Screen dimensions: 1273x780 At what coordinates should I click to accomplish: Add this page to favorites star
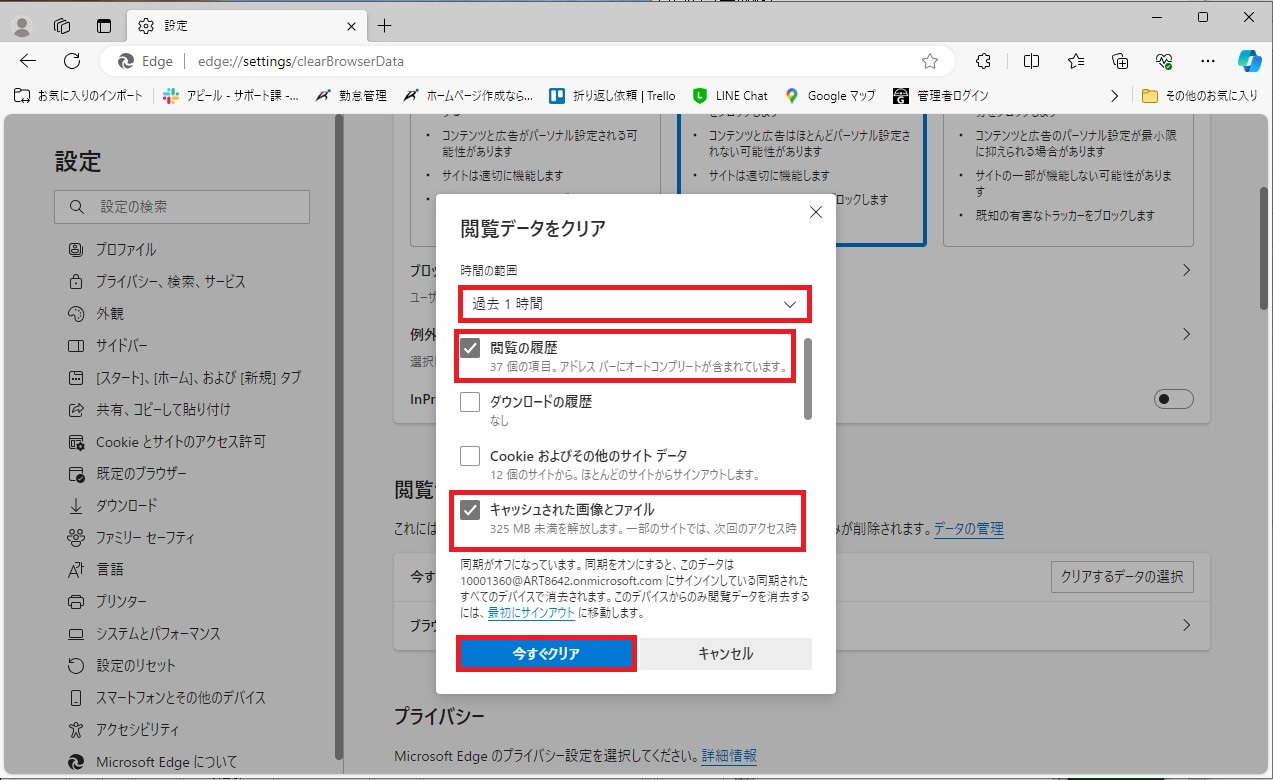(x=930, y=61)
